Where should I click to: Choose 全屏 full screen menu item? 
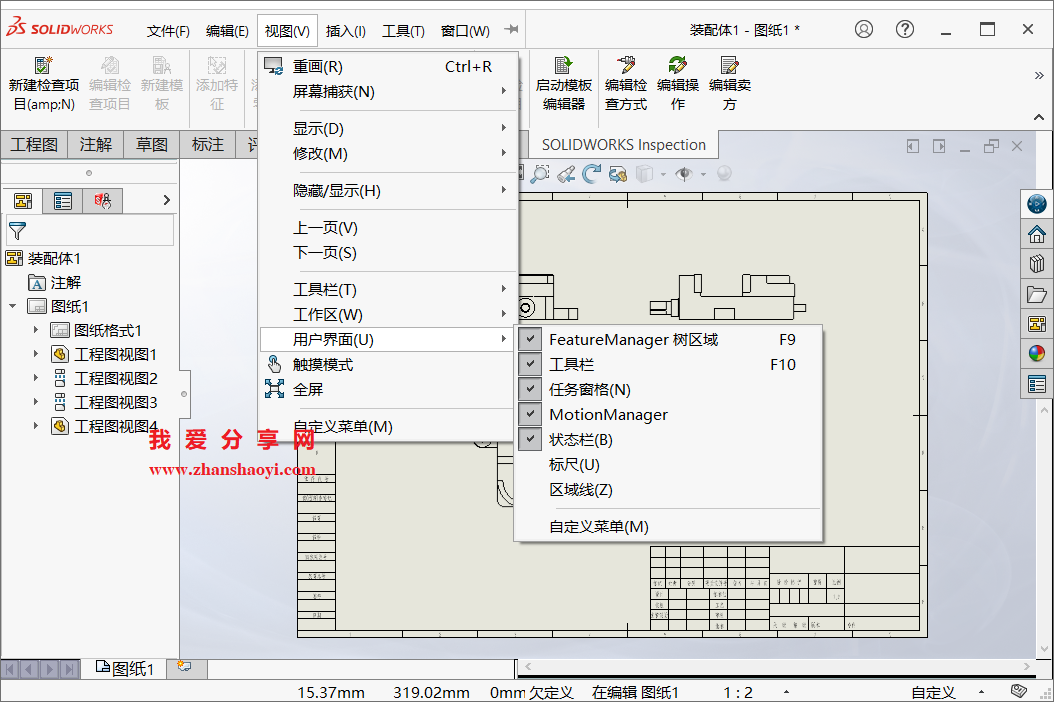[389, 389]
